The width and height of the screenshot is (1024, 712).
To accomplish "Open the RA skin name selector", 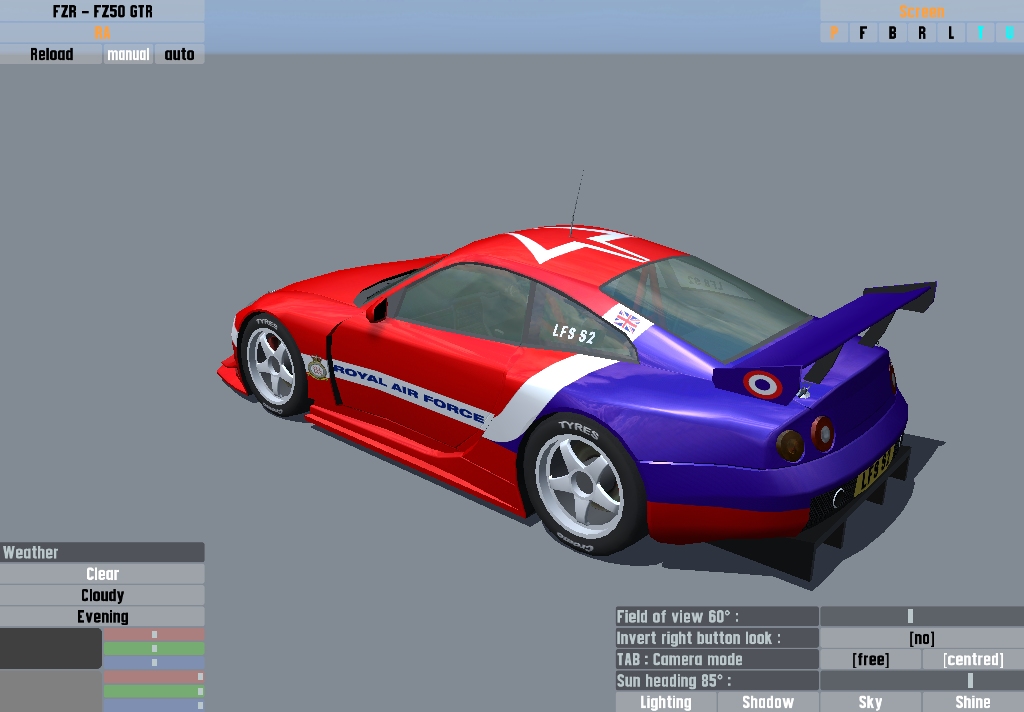I will [102, 33].
